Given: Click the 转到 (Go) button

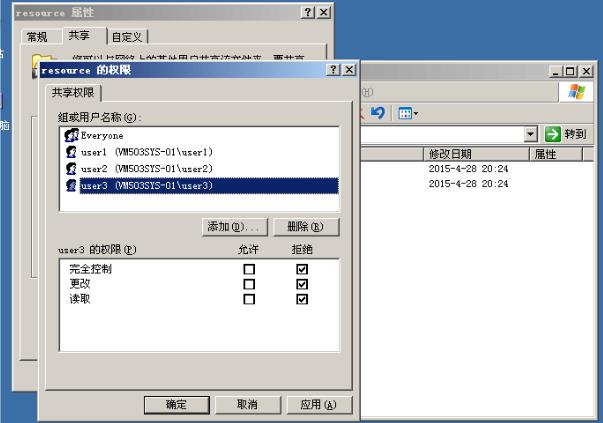Looking at the screenshot, I should [x=566, y=134].
